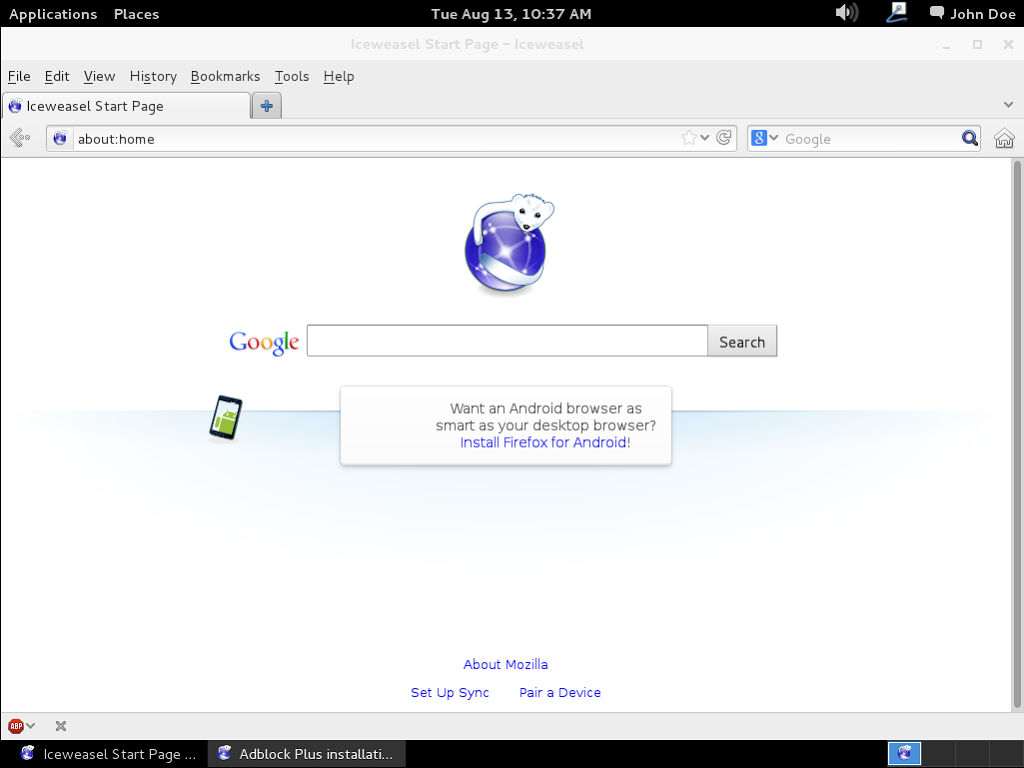1024x768 pixels.
Task: Open the About Mozilla link
Action: pyautogui.click(x=505, y=664)
